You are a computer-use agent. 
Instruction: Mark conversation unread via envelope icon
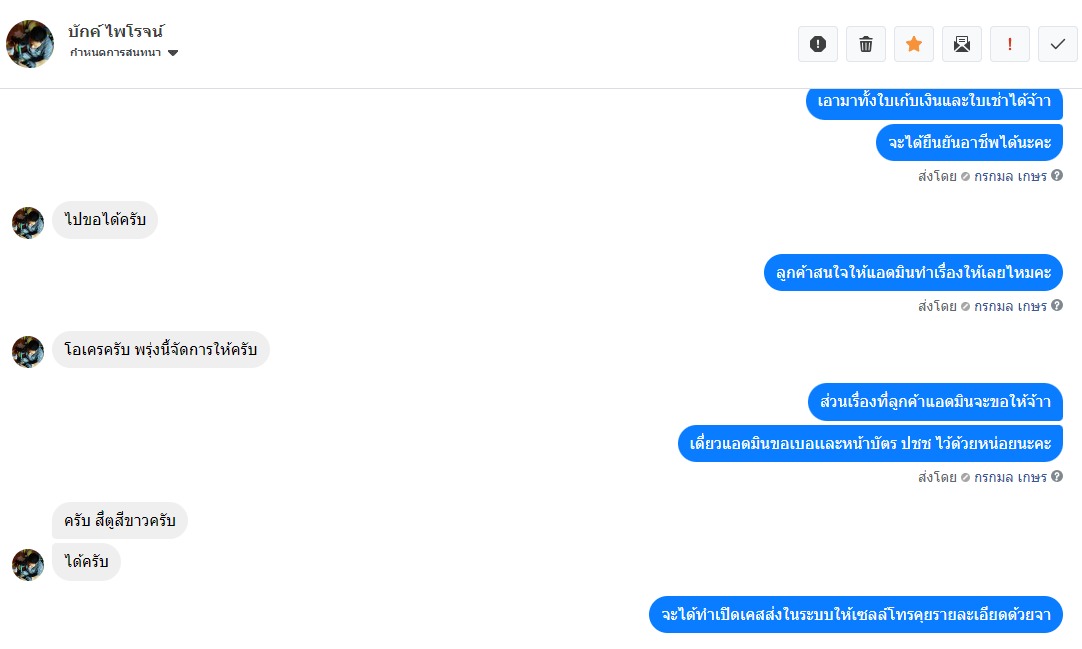pyautogui.click(x=962, y=44)
